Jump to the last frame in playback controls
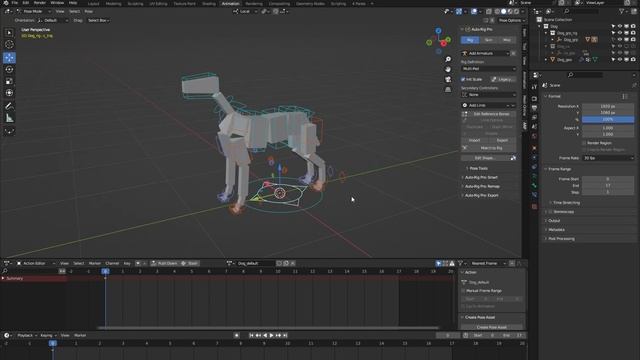 coord(285,335)
